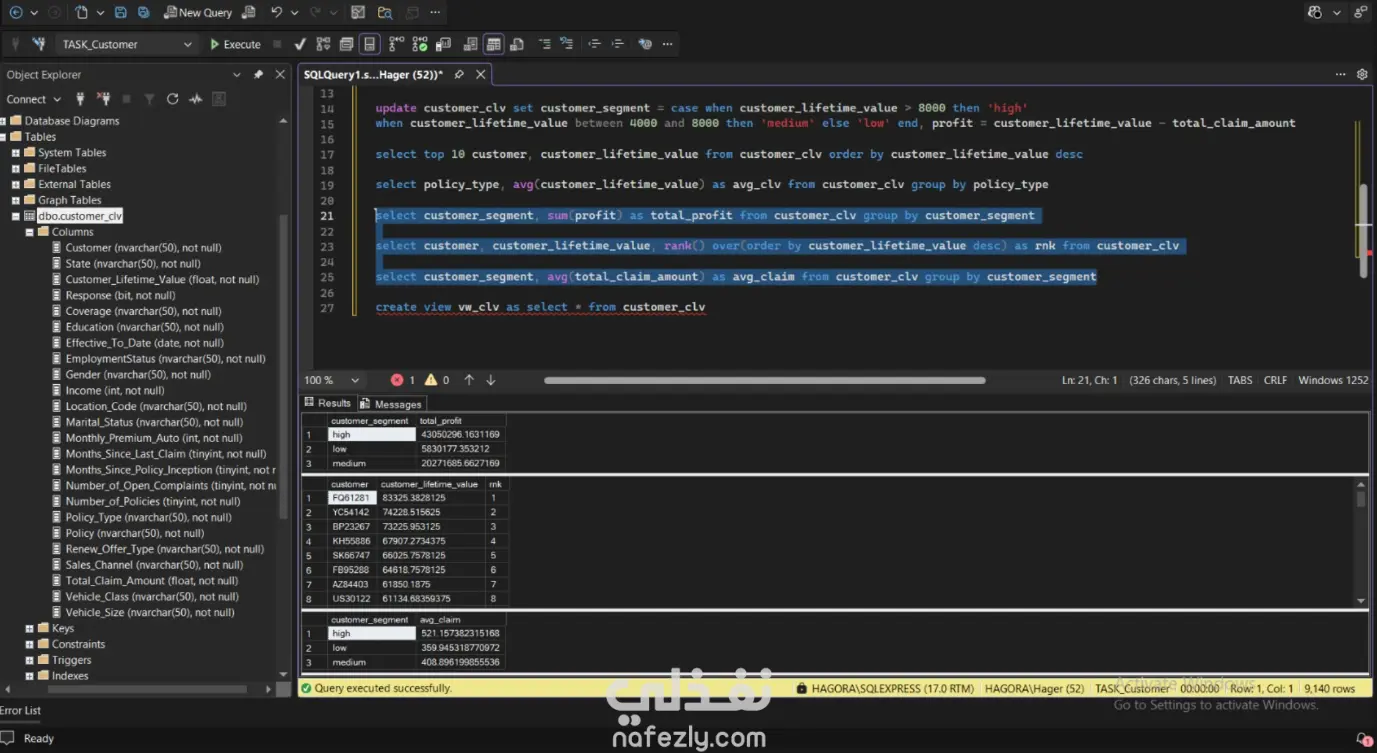Screen dimensions: 1377x753
Task: Expand the FileTables folder
Action: click(16, 169)
